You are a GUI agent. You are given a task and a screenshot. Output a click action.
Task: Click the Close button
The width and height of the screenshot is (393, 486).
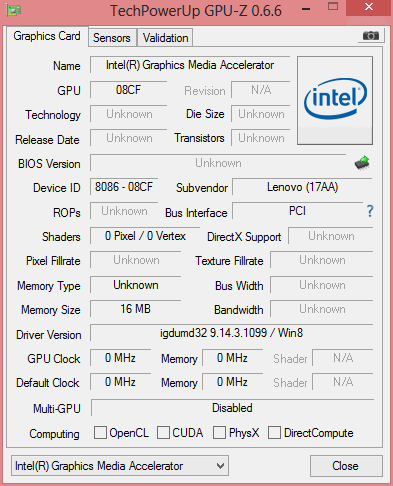point(346,466)
